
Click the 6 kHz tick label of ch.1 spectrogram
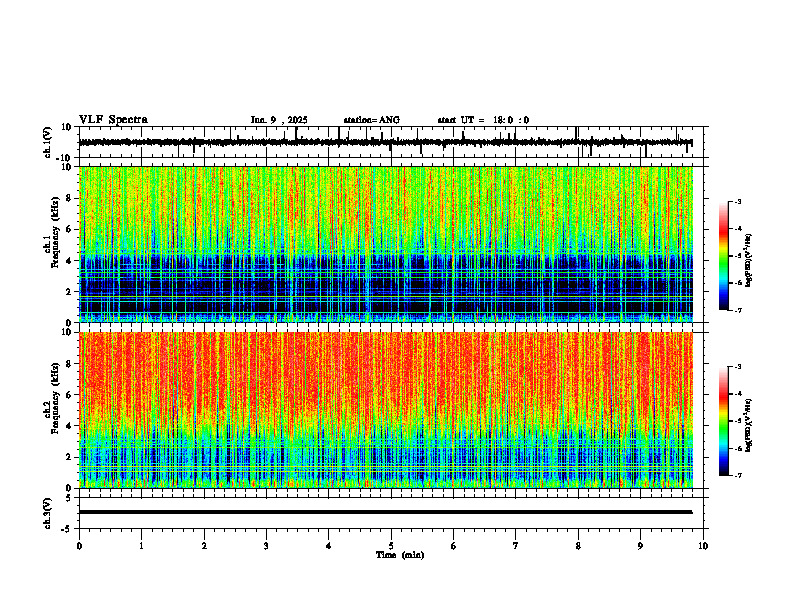(69, 229)
